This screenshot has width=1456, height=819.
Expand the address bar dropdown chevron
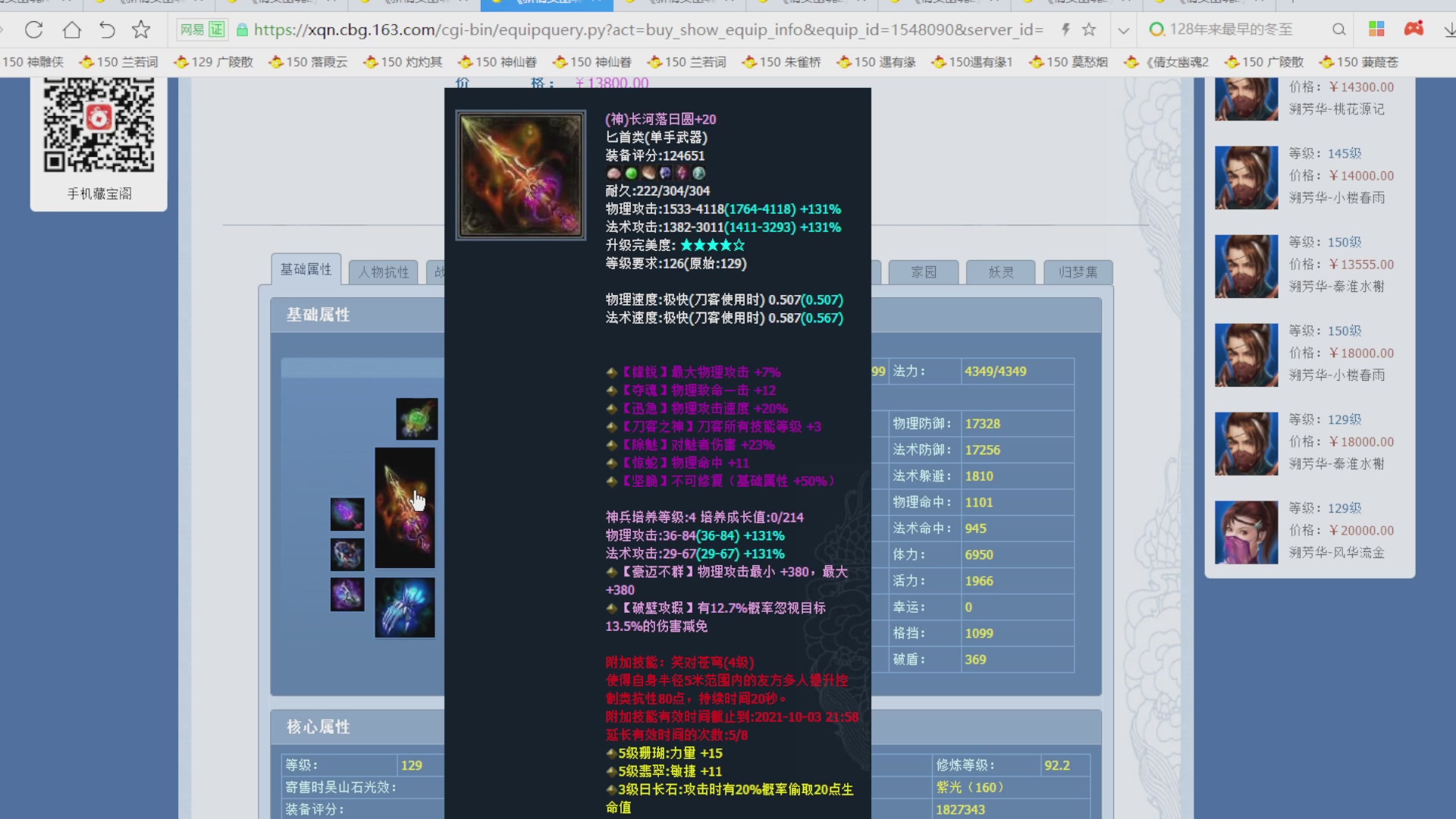pos(1123,30)
